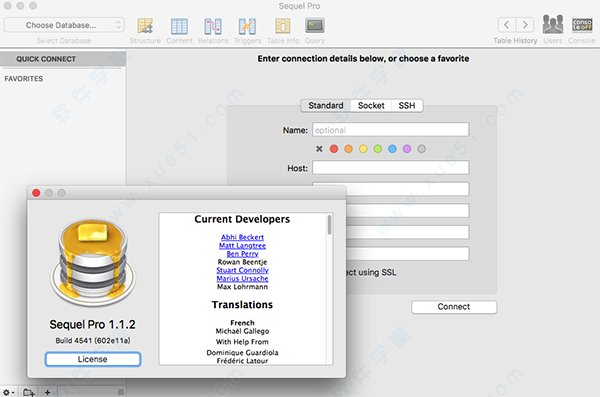
Task: Open the Stuart Connolly link
Action: [242, 270]
